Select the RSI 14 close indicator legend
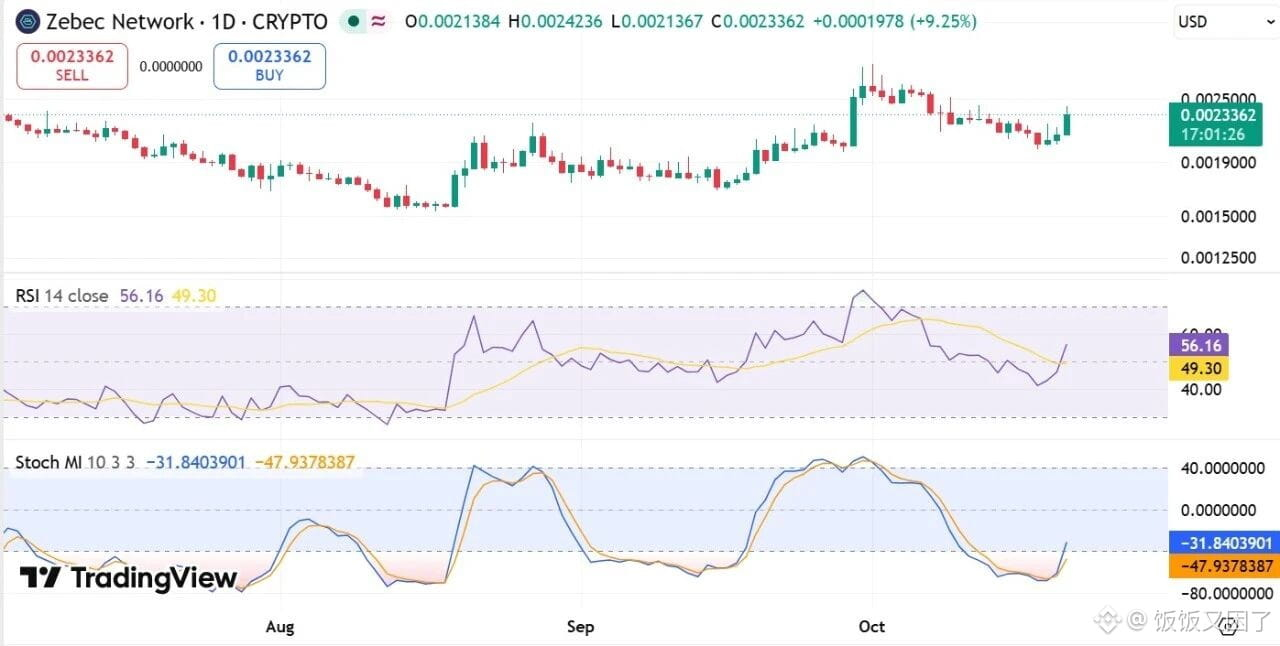The width and height of the screenshot is (1280, 646). click(62, 296)
